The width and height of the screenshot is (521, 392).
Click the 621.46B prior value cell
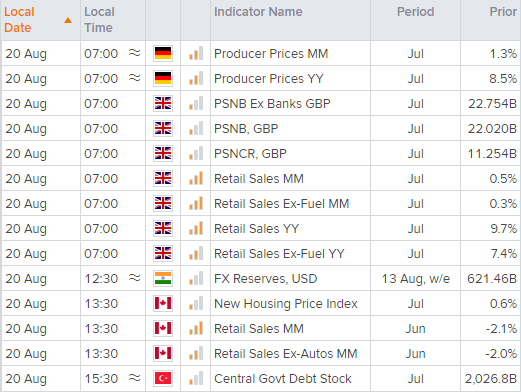click(x=492, y=278)
